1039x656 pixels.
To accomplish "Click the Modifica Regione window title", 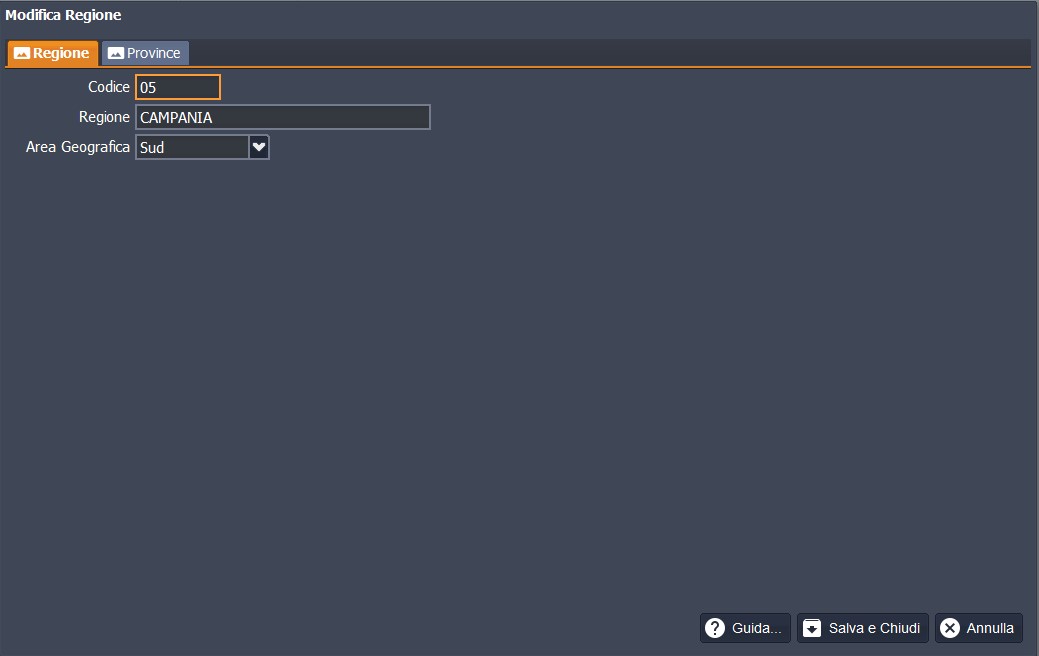I will 64,15.
